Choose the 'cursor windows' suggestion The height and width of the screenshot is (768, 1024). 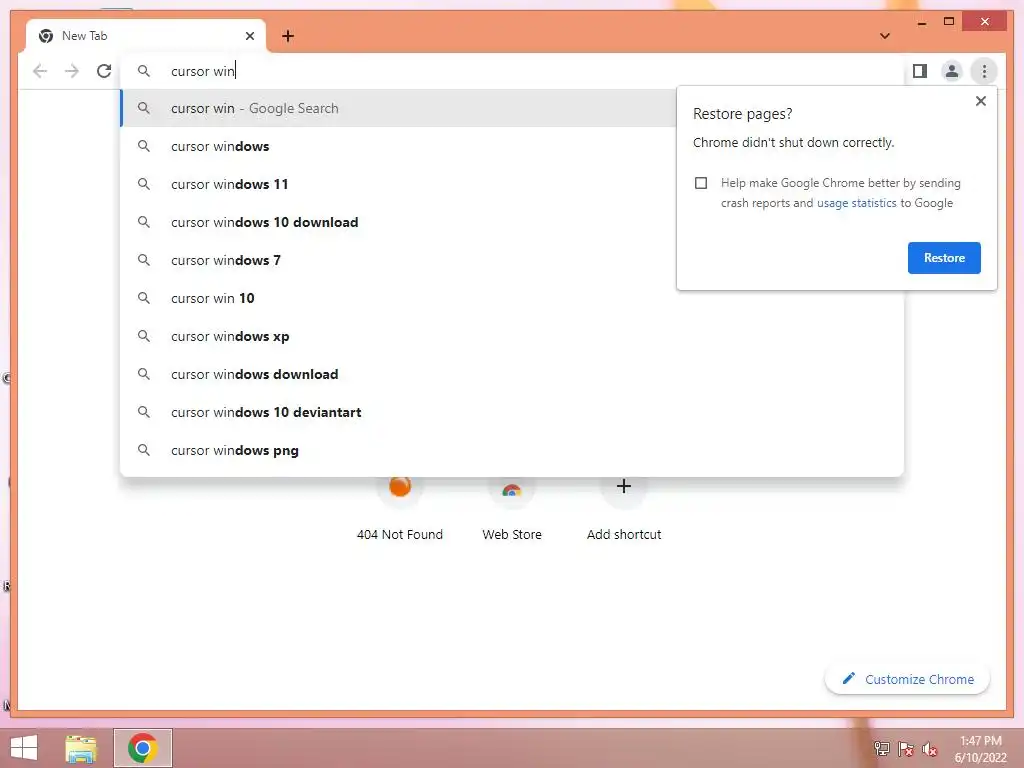pyautogui.click(x=398, y=146)
